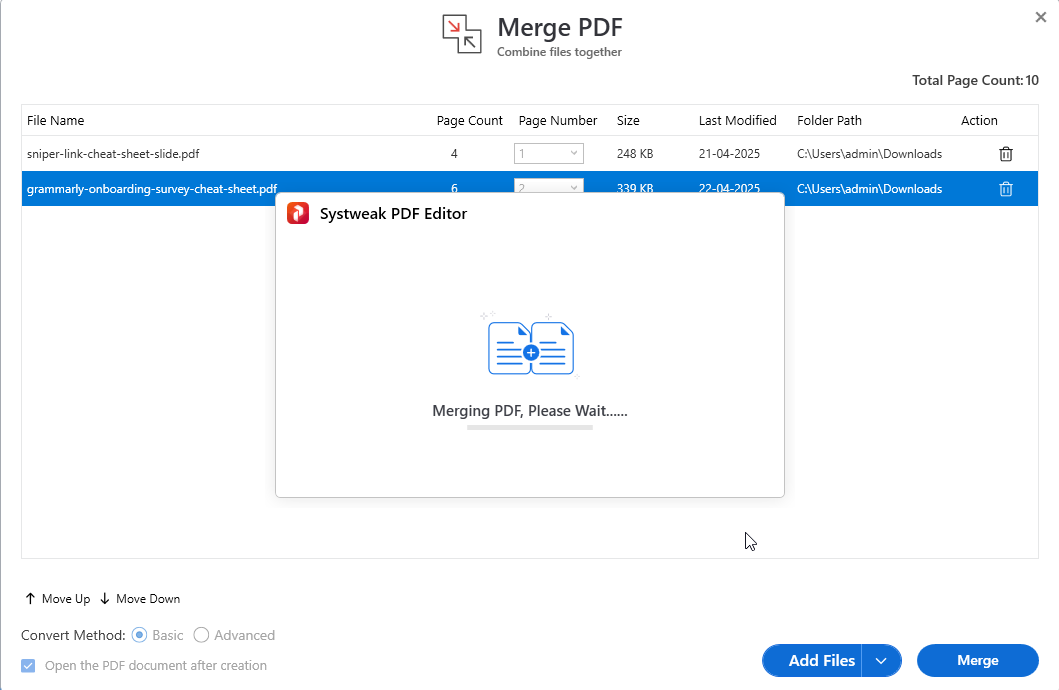Image resolution: width=1059 pixels, height=690 pixels.
Task: Click the Merge button
Action: pos(977,661)
